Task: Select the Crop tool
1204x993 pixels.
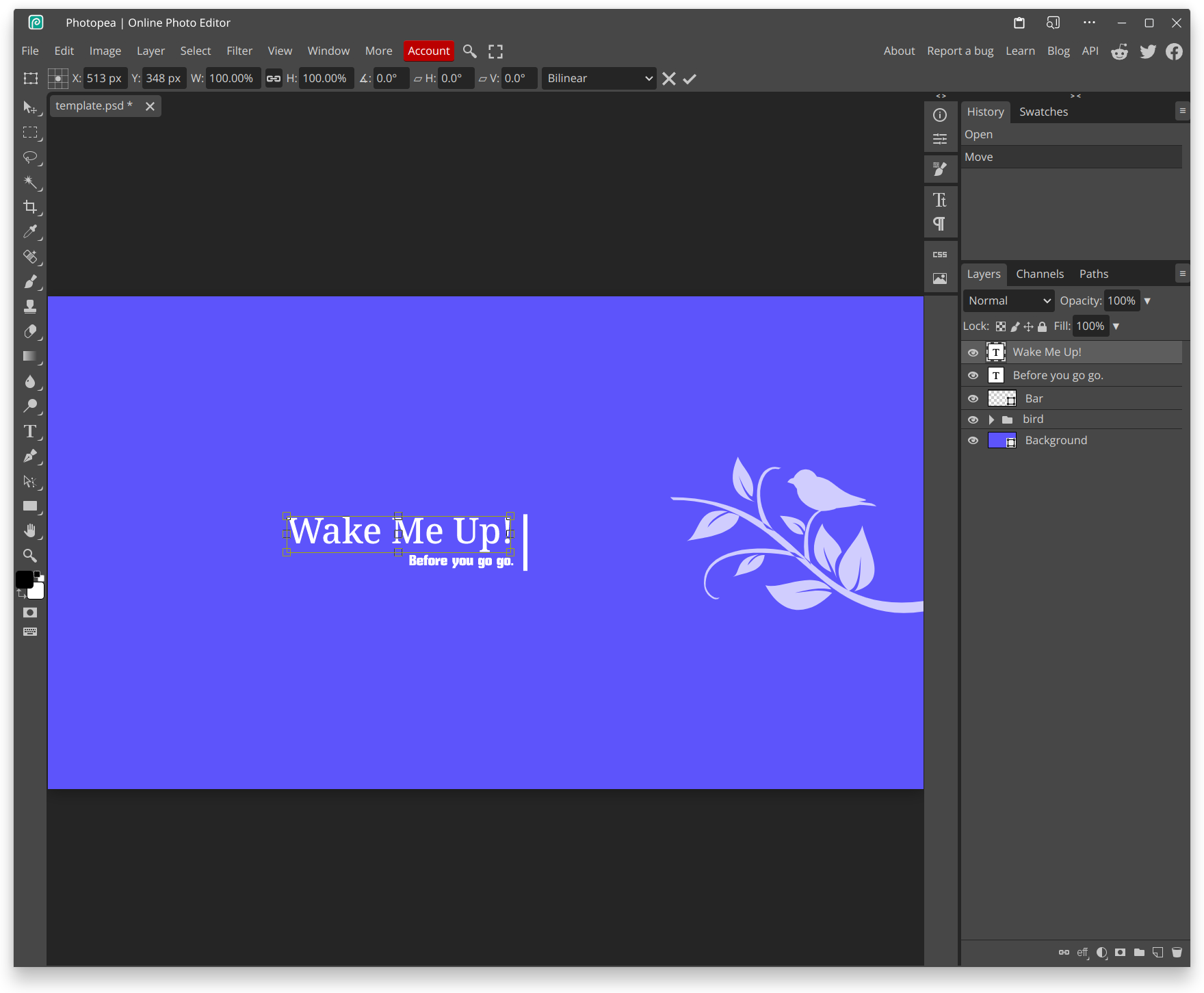Action: click(x=31, y=207)
